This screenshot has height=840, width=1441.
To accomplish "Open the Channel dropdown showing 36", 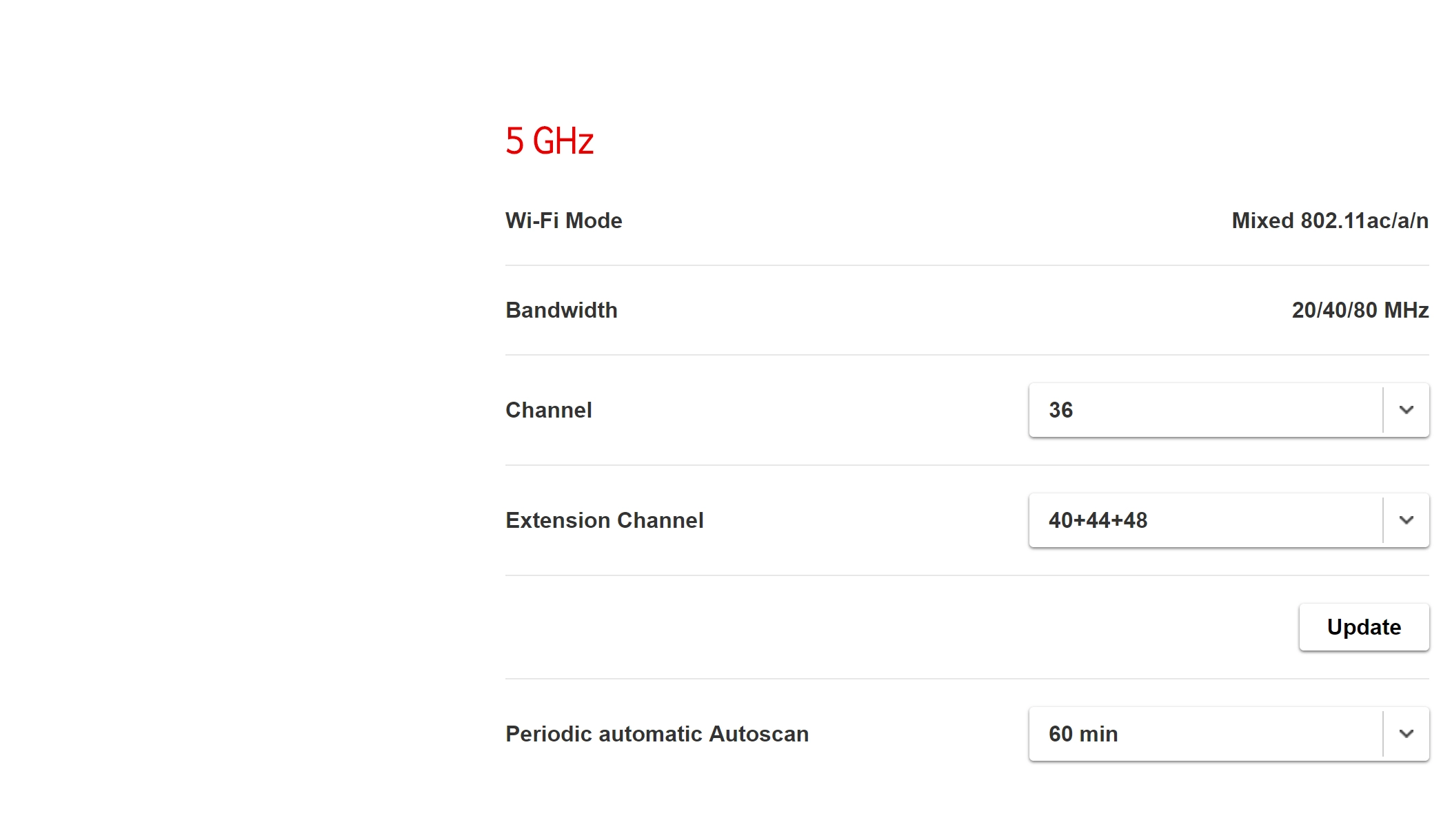I will pyautogui.click(x=1205, y=410).
